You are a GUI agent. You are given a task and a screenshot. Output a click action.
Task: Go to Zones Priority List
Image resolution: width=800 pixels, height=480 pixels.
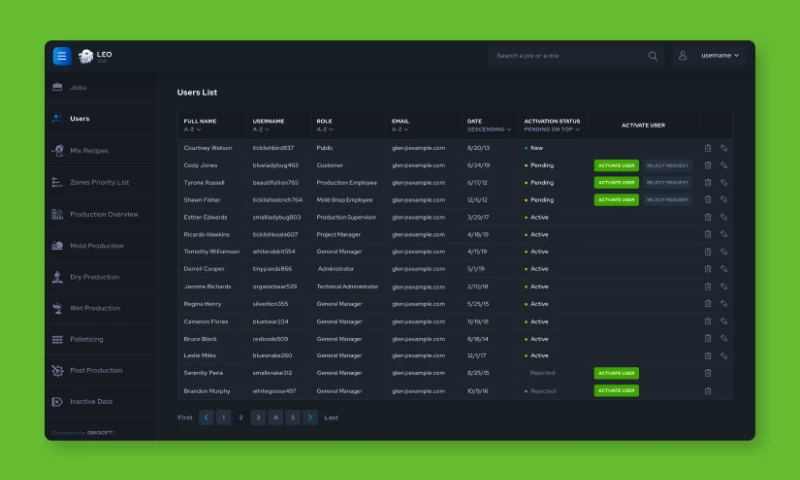coord(101,182)
